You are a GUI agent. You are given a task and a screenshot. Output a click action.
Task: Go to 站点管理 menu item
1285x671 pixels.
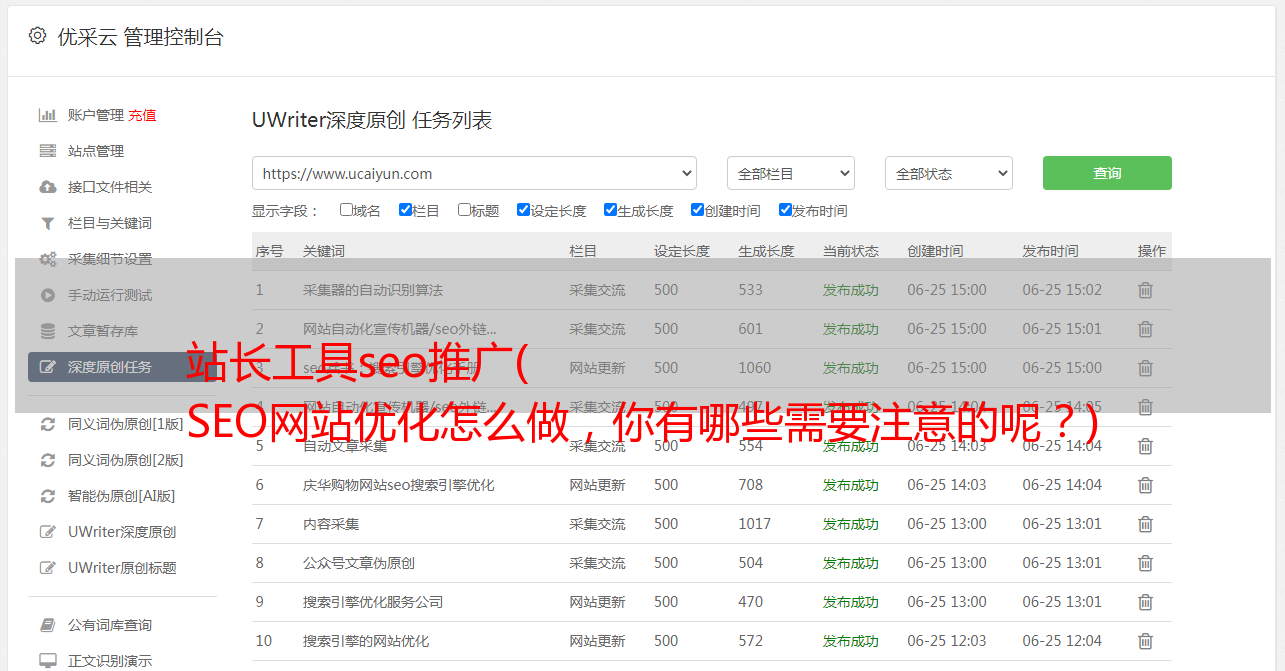96,151
